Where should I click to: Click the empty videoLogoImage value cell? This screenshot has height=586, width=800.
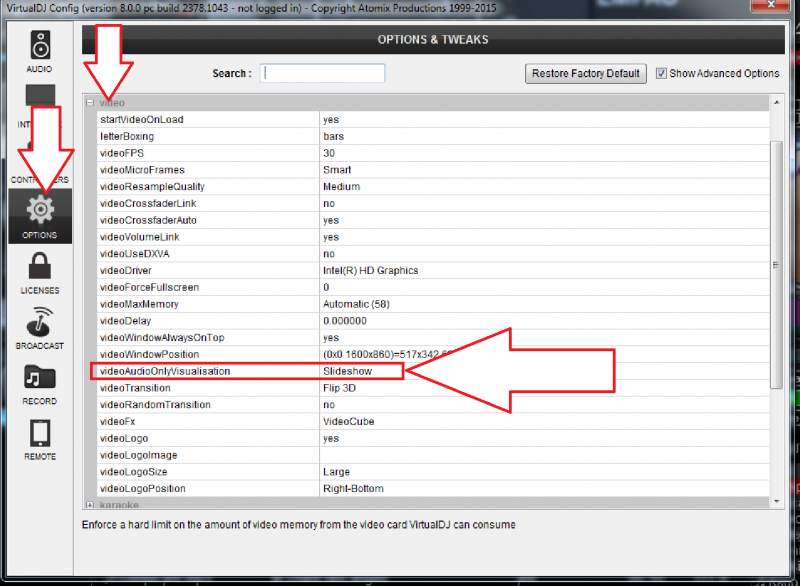click(x=544, y=455)
